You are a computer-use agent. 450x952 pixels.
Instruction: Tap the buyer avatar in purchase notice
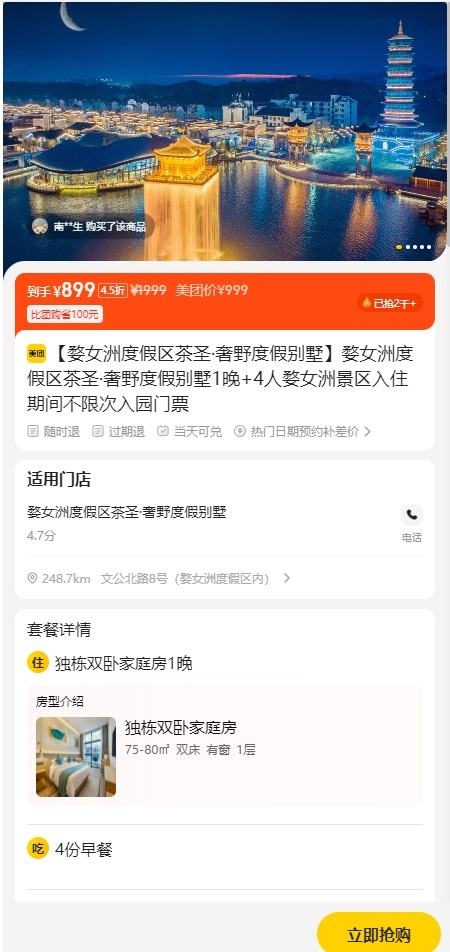(x=40, y=226)
